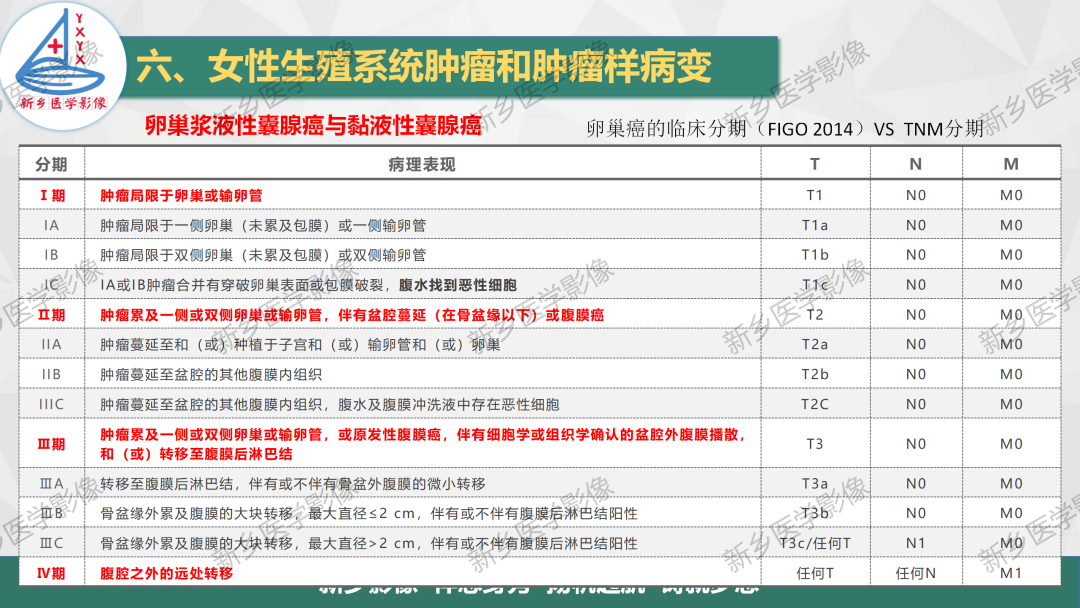Click the N column header
This screenshot has width=1080, height=608.
[915, 164]
